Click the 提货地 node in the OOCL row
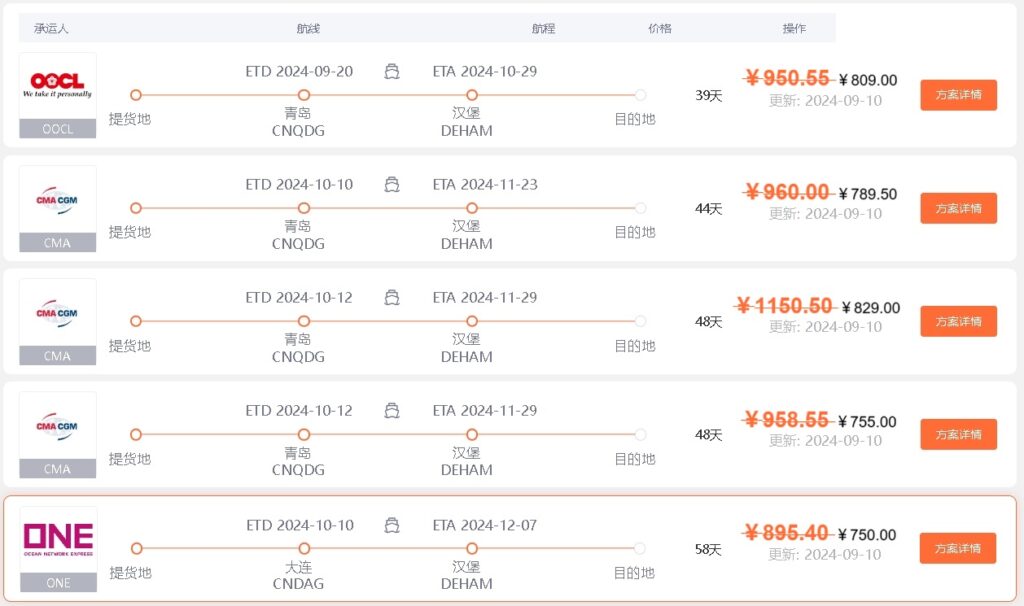The image size is (1024, 606). tap(136, 95)
